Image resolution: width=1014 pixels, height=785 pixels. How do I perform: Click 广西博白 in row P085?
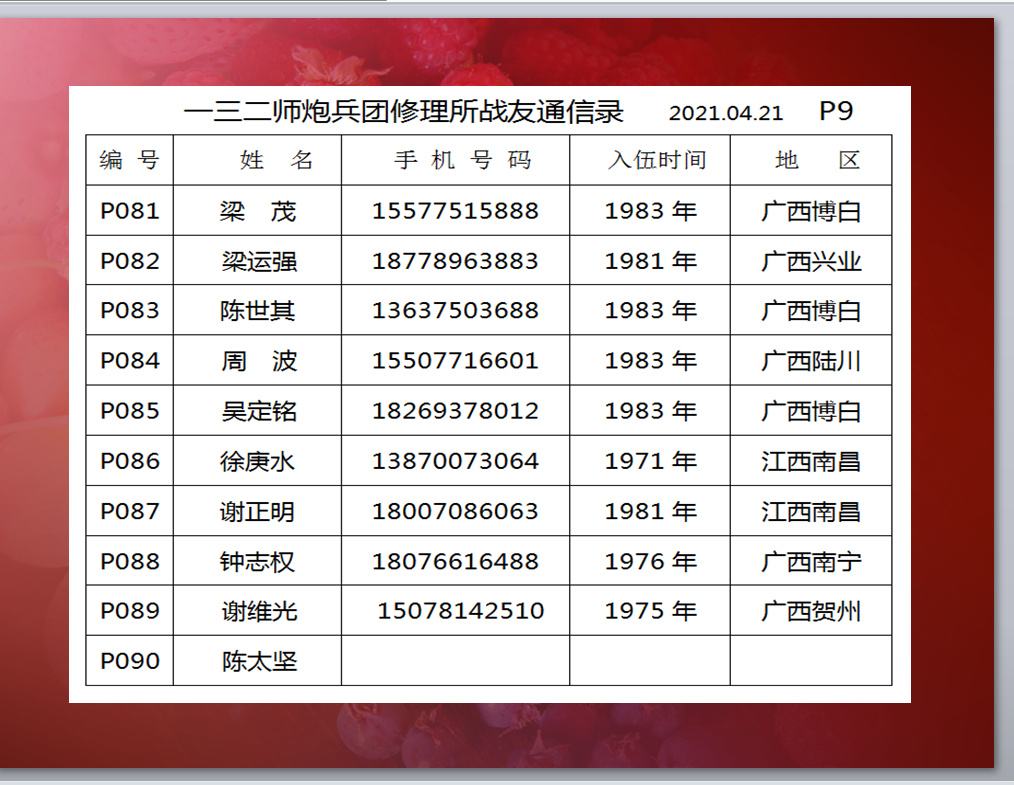[811, 411]
